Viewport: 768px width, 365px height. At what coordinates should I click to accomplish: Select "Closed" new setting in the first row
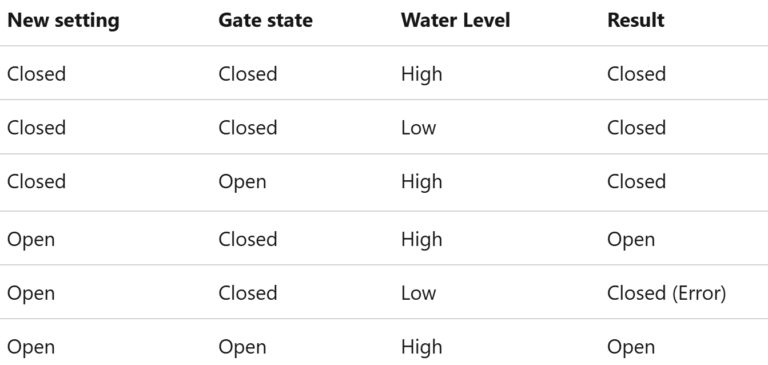point(36,74)
